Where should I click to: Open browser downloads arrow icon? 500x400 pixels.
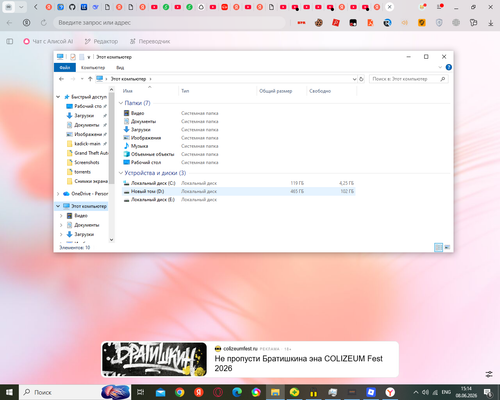coord(490,23)
